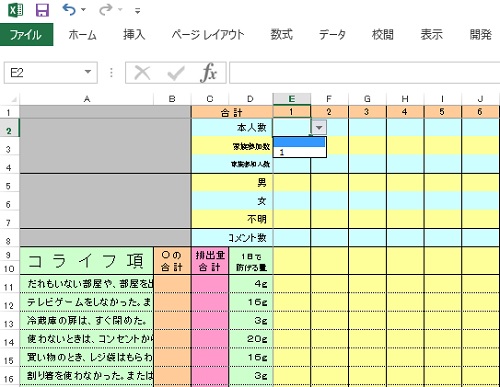Click the コメント数 label cell
Viewport: 500px width, 387px height.
pos(232,237)
